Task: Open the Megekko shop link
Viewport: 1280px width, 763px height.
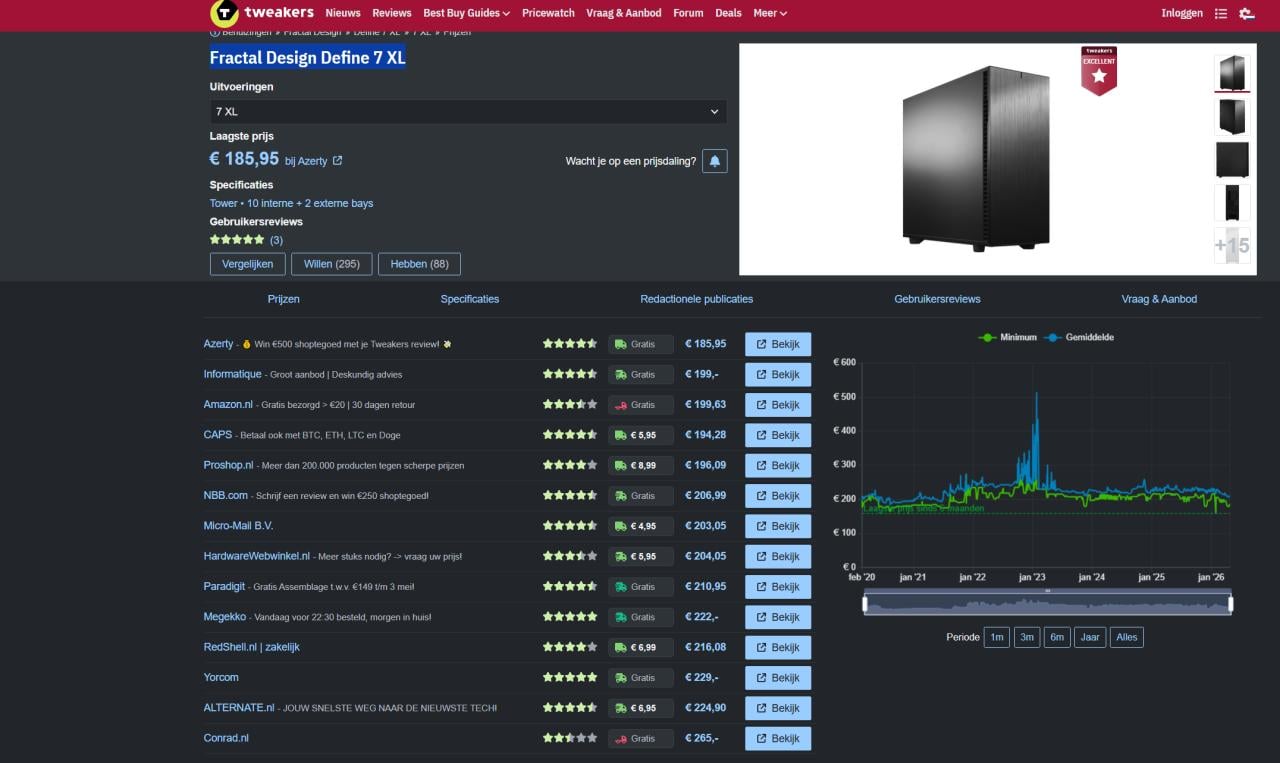Action: (224, 617)
